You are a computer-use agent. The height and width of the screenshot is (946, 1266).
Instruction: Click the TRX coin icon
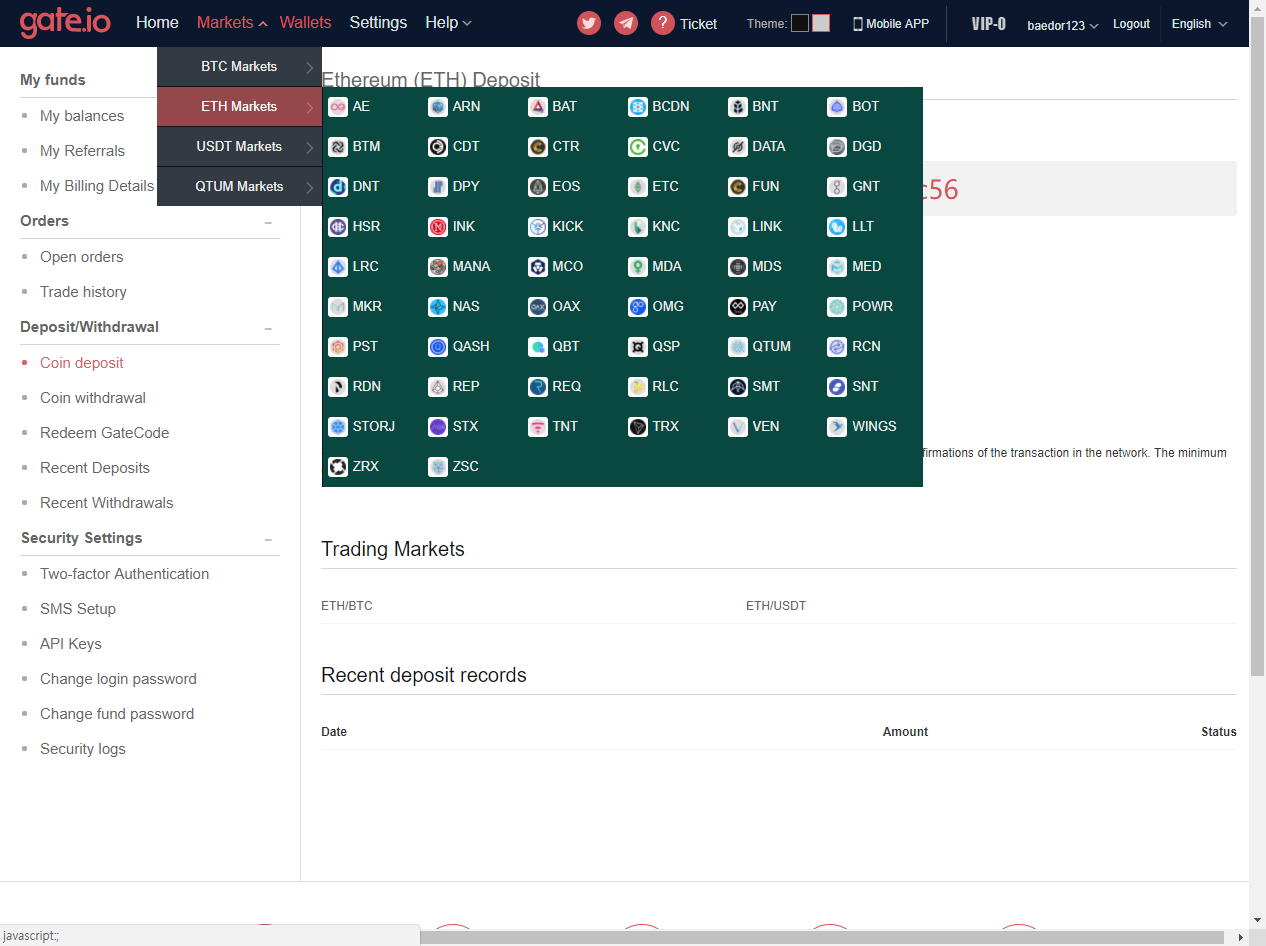[x=638, y=427]
